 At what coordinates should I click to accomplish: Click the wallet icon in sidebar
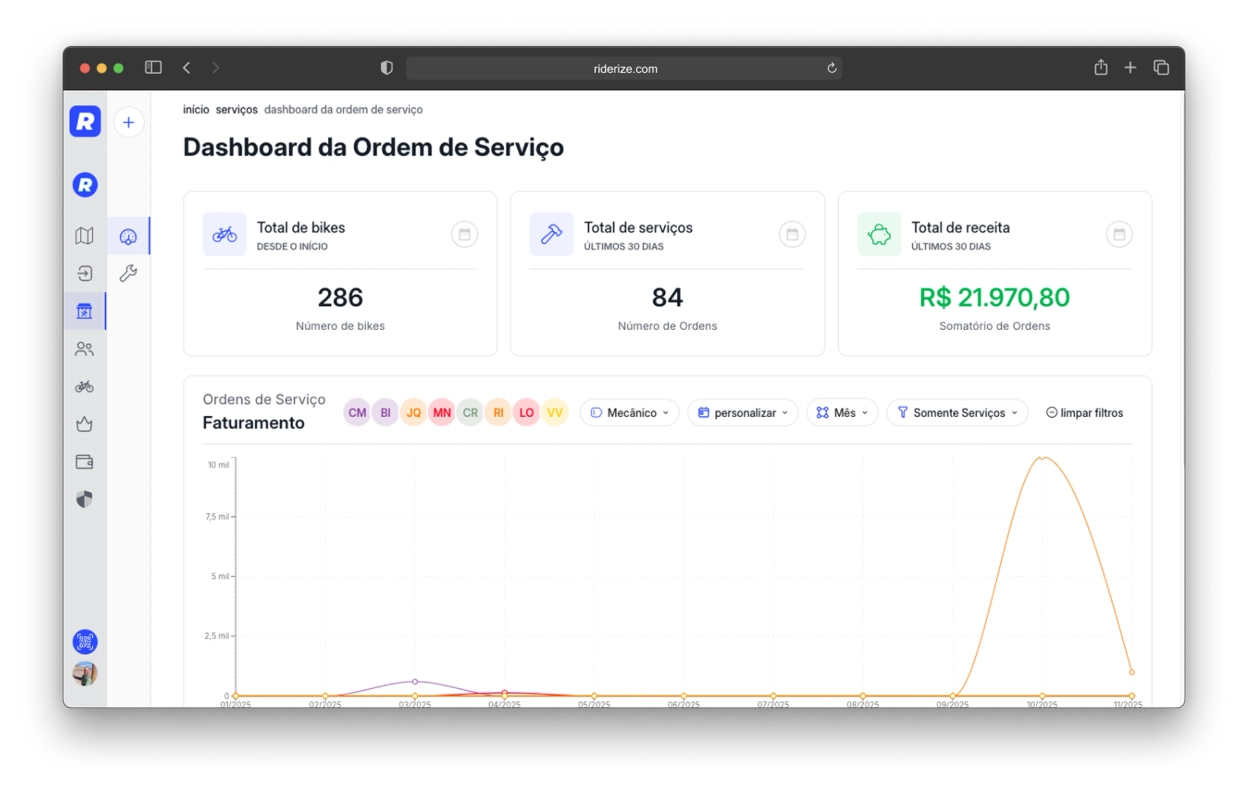pos(84,461)
